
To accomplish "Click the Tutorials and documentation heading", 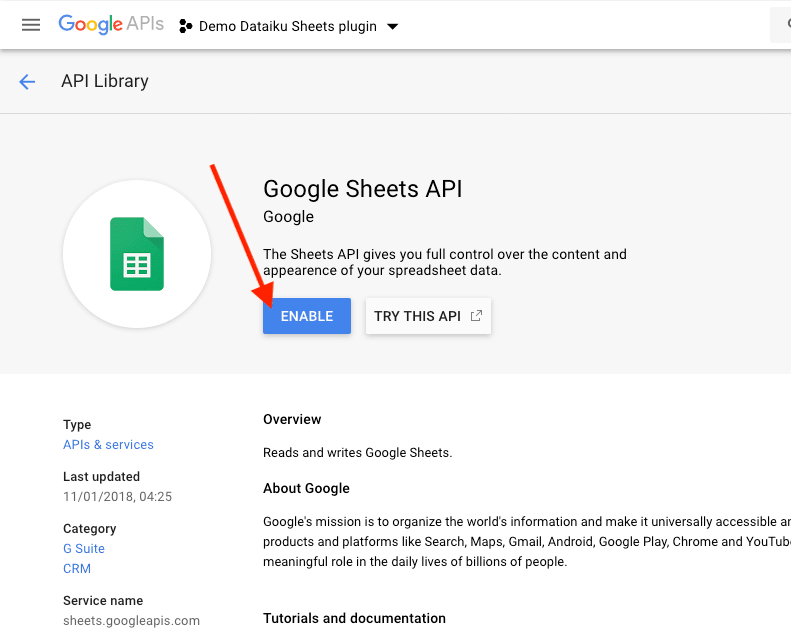I will coord(354,618).
